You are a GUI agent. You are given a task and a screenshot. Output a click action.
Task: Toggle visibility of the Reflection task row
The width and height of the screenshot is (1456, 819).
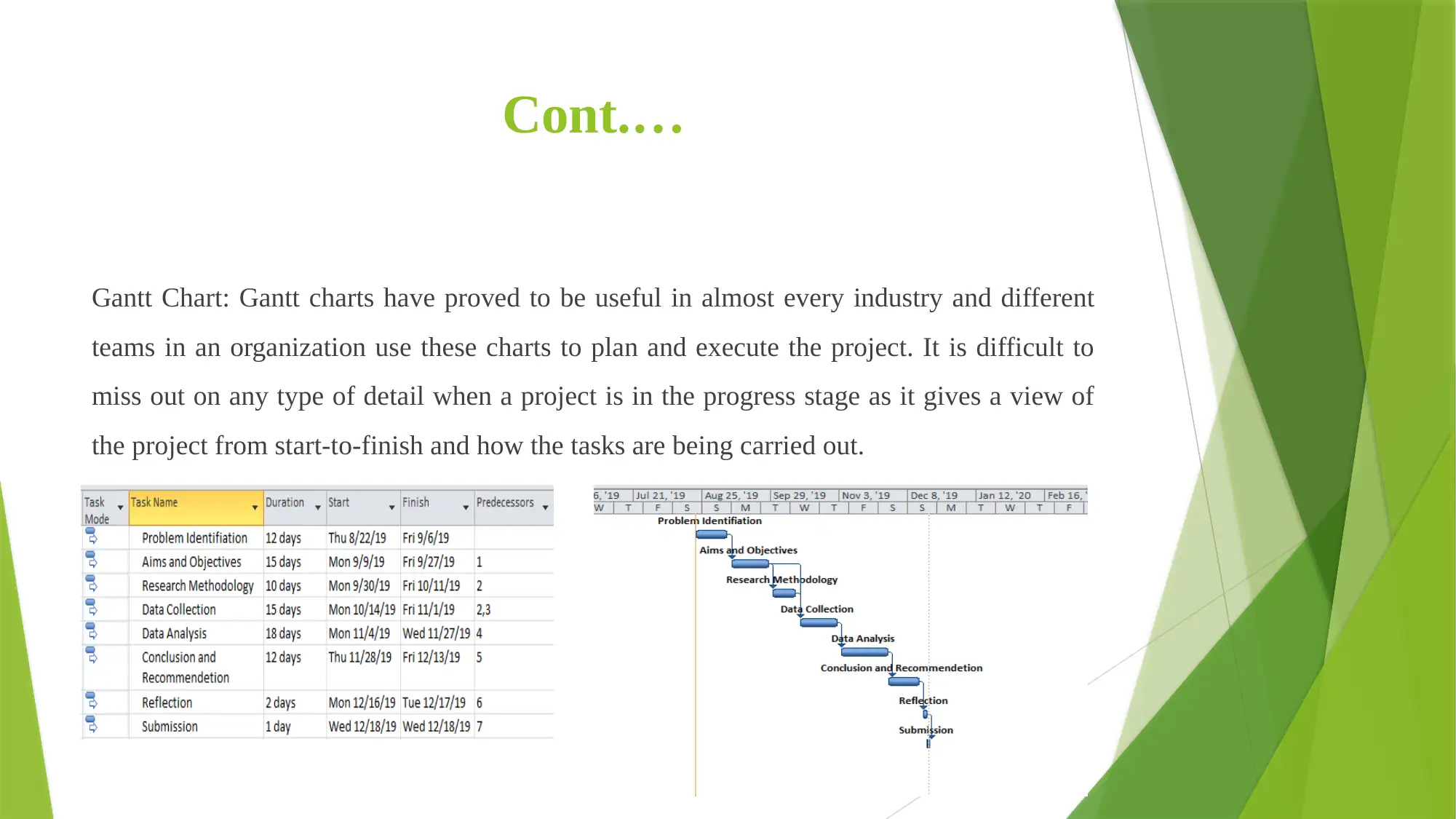pos(91,701)
